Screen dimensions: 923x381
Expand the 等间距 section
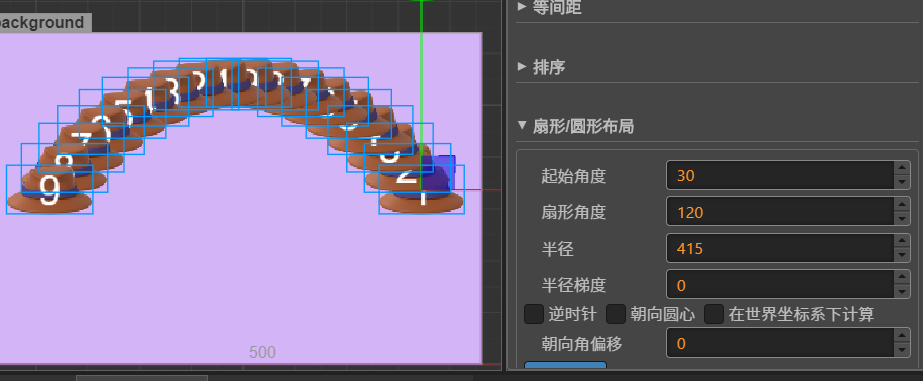click(549, 6)
